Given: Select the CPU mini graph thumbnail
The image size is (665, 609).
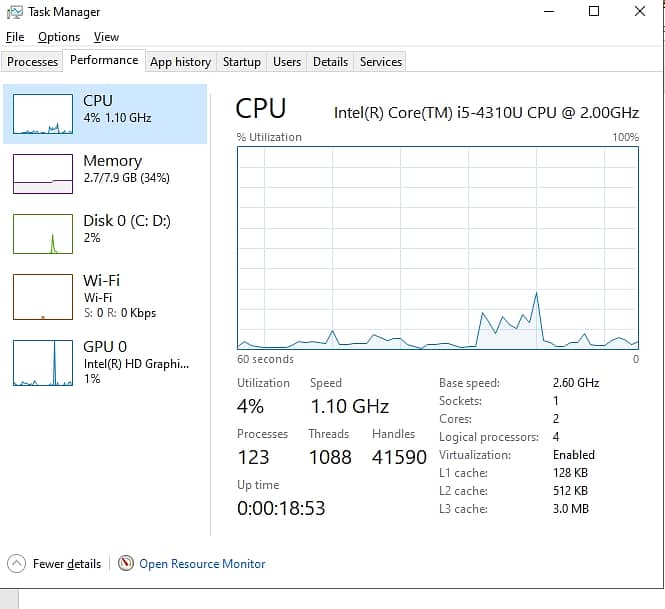Looking at the screenshot, I should (43, 114).
